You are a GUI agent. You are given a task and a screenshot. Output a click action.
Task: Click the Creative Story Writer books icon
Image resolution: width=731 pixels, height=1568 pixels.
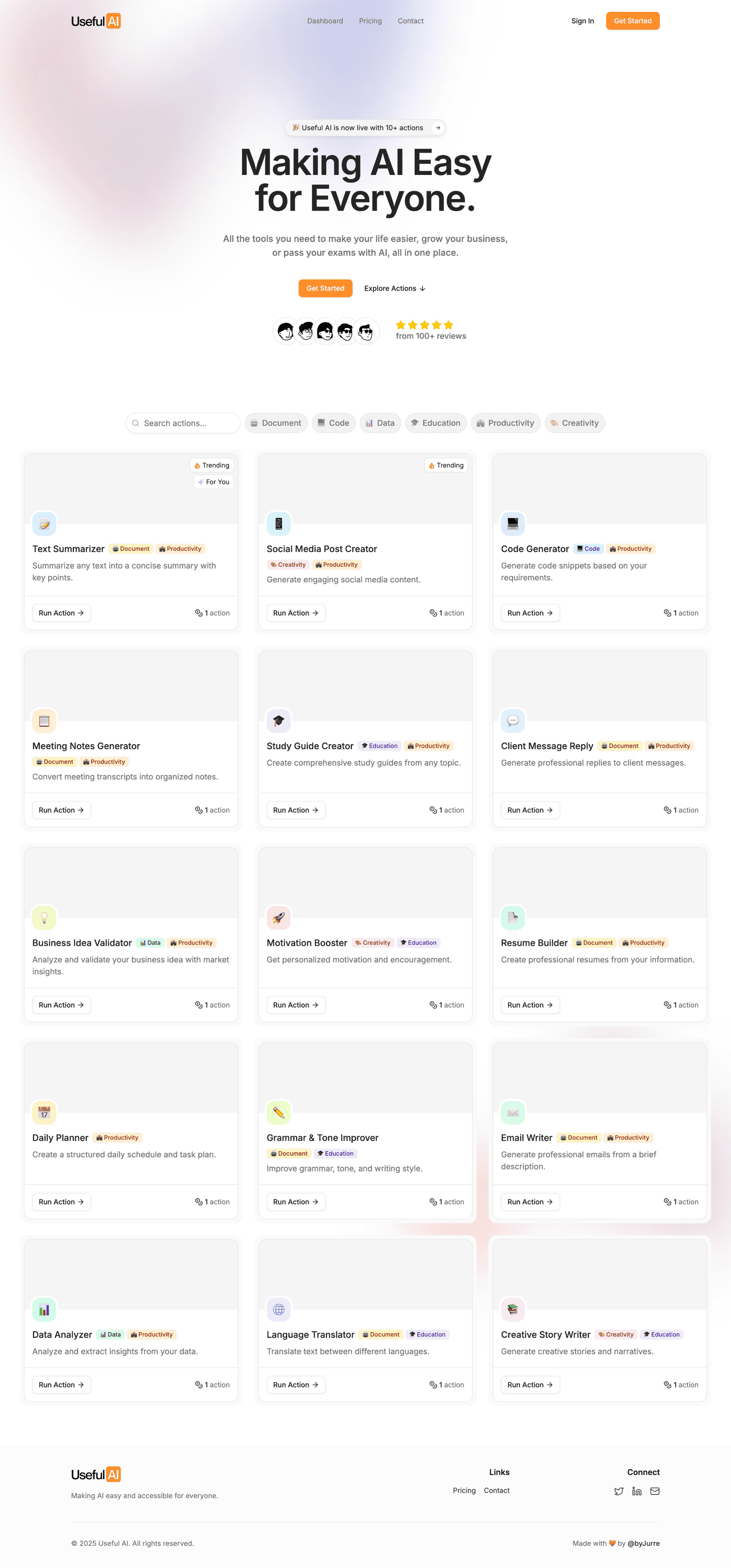click(513, 1309)
